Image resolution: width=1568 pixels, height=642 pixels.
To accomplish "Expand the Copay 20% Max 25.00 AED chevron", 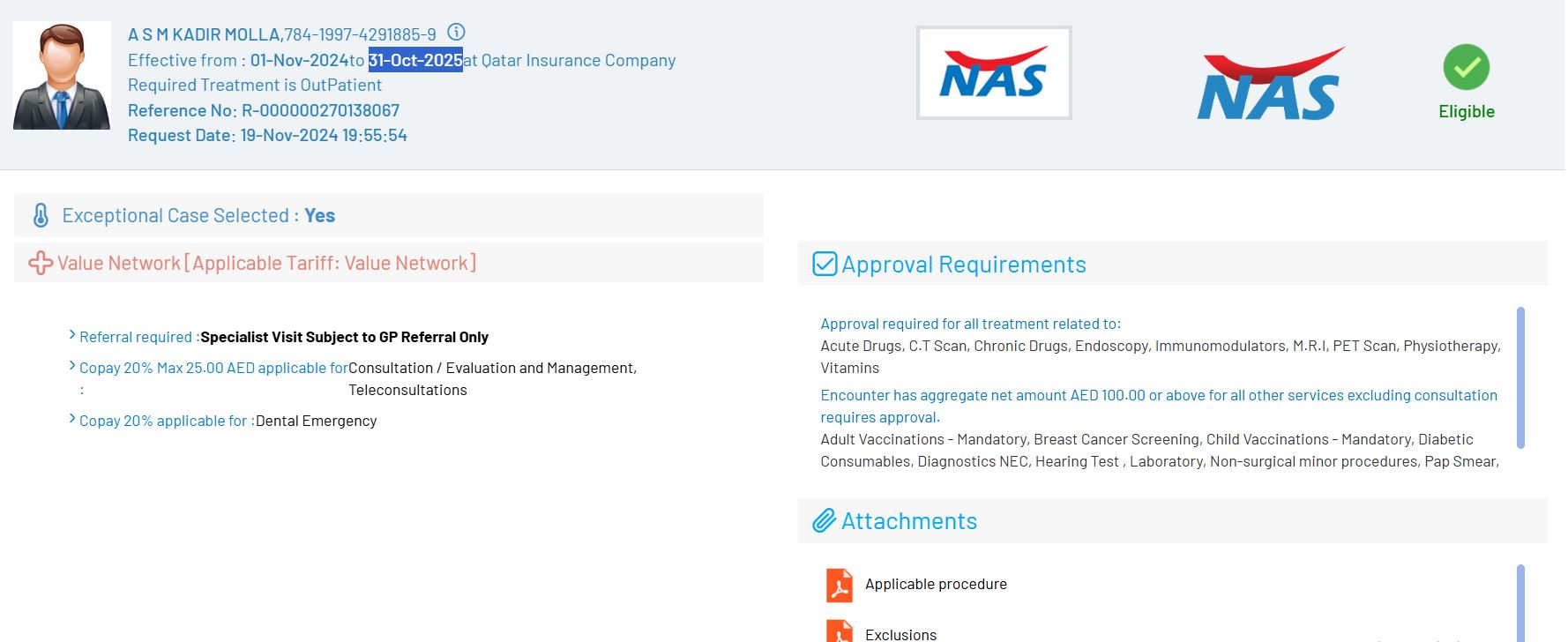I will coord(72,366).
